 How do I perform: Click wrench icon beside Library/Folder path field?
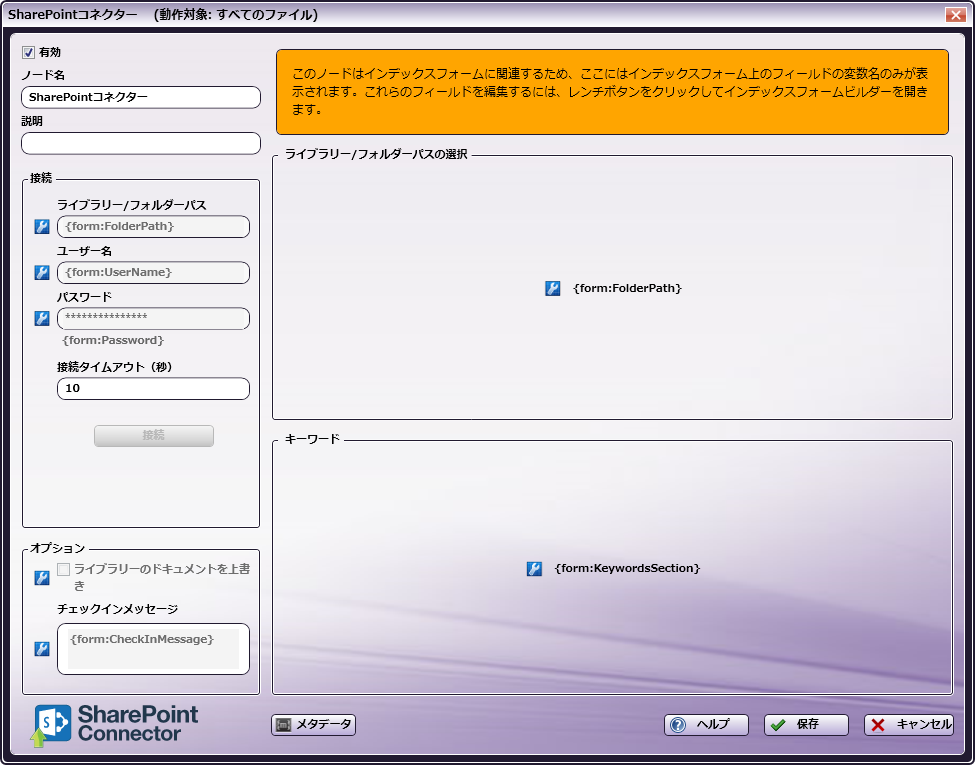click(x=42, y=226)
